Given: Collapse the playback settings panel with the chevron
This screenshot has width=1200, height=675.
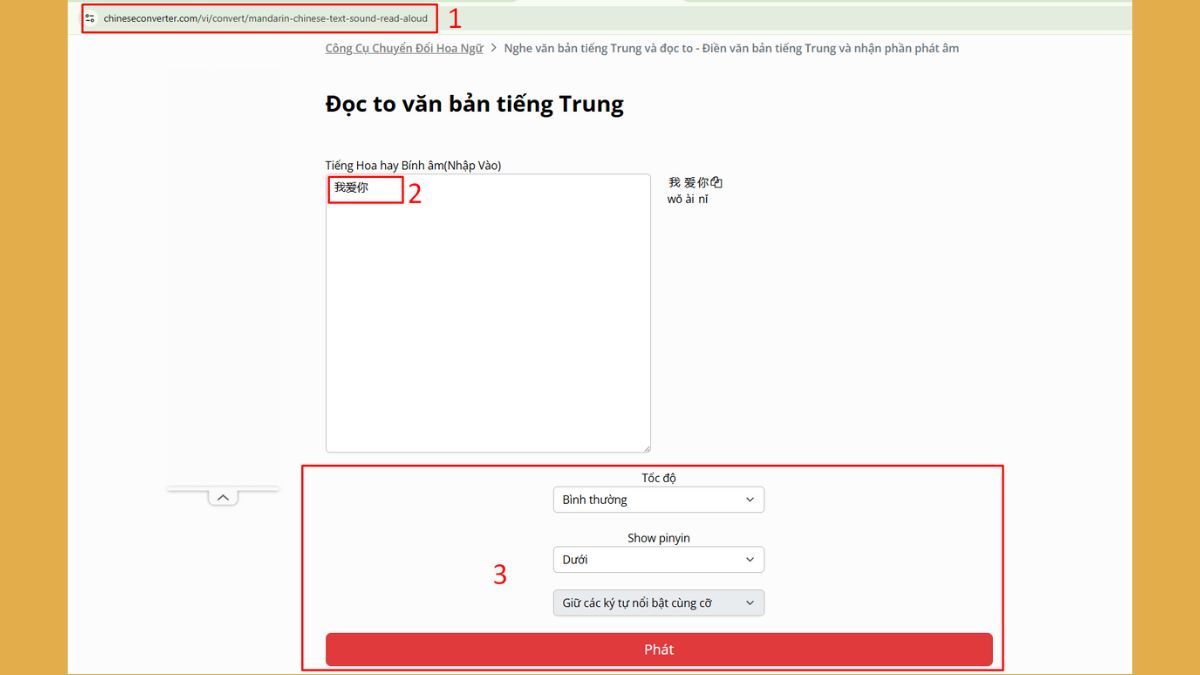Looking at the screenshot, I should [224, 497].
